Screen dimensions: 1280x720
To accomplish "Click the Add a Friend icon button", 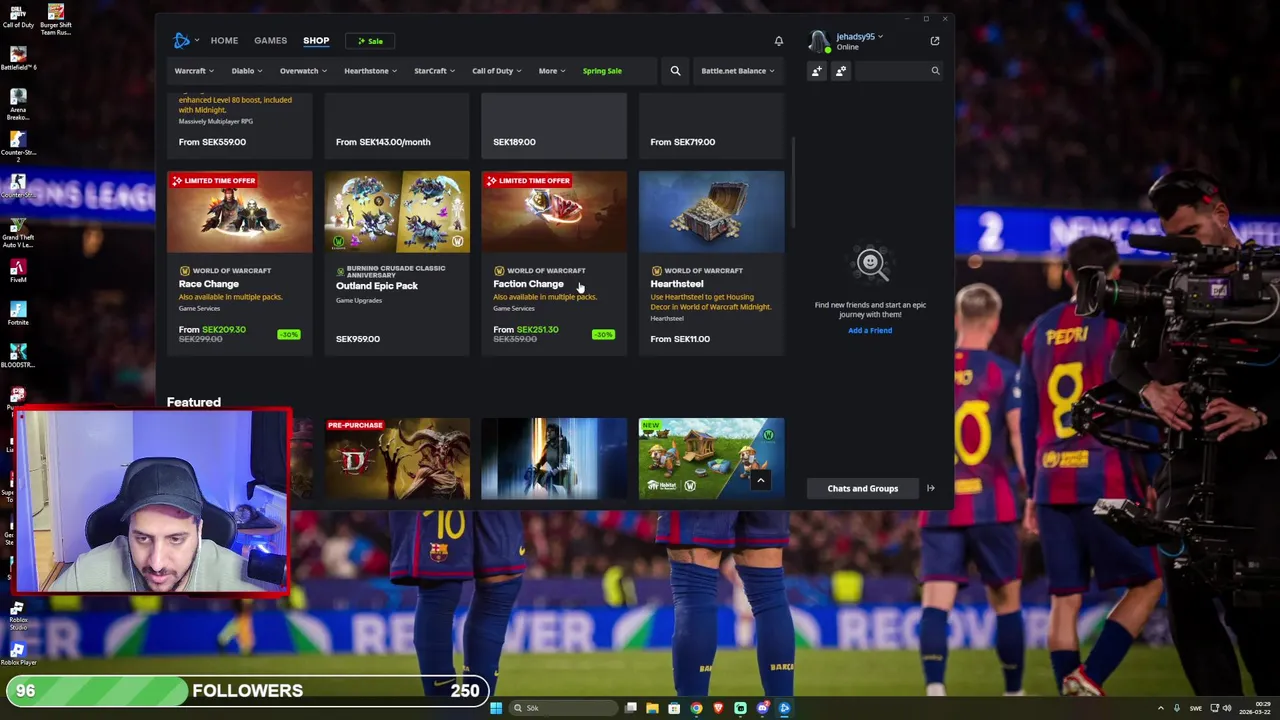I will [x=817, y=71].
